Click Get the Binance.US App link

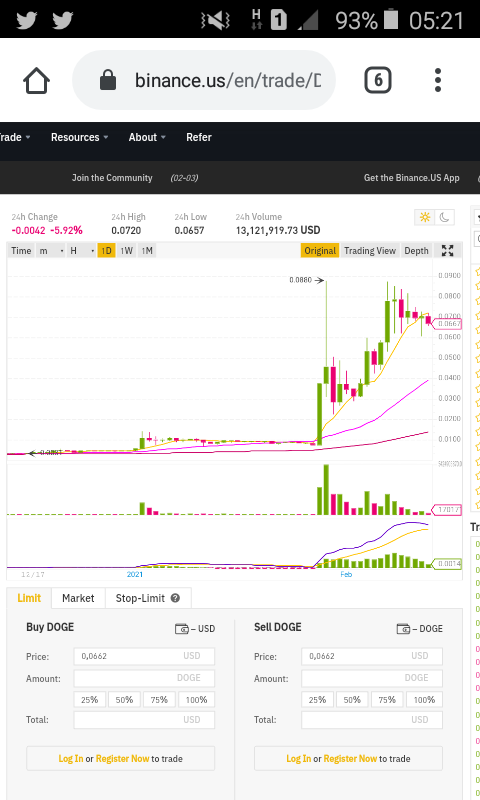(412, 178)
